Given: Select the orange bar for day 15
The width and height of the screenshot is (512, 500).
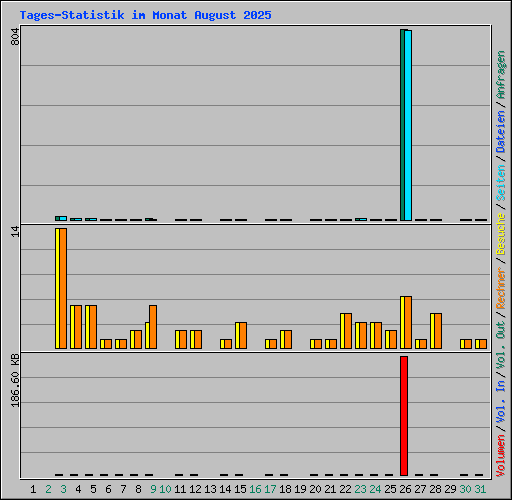Looking at the screenshot, I should (x=243, y=336).
